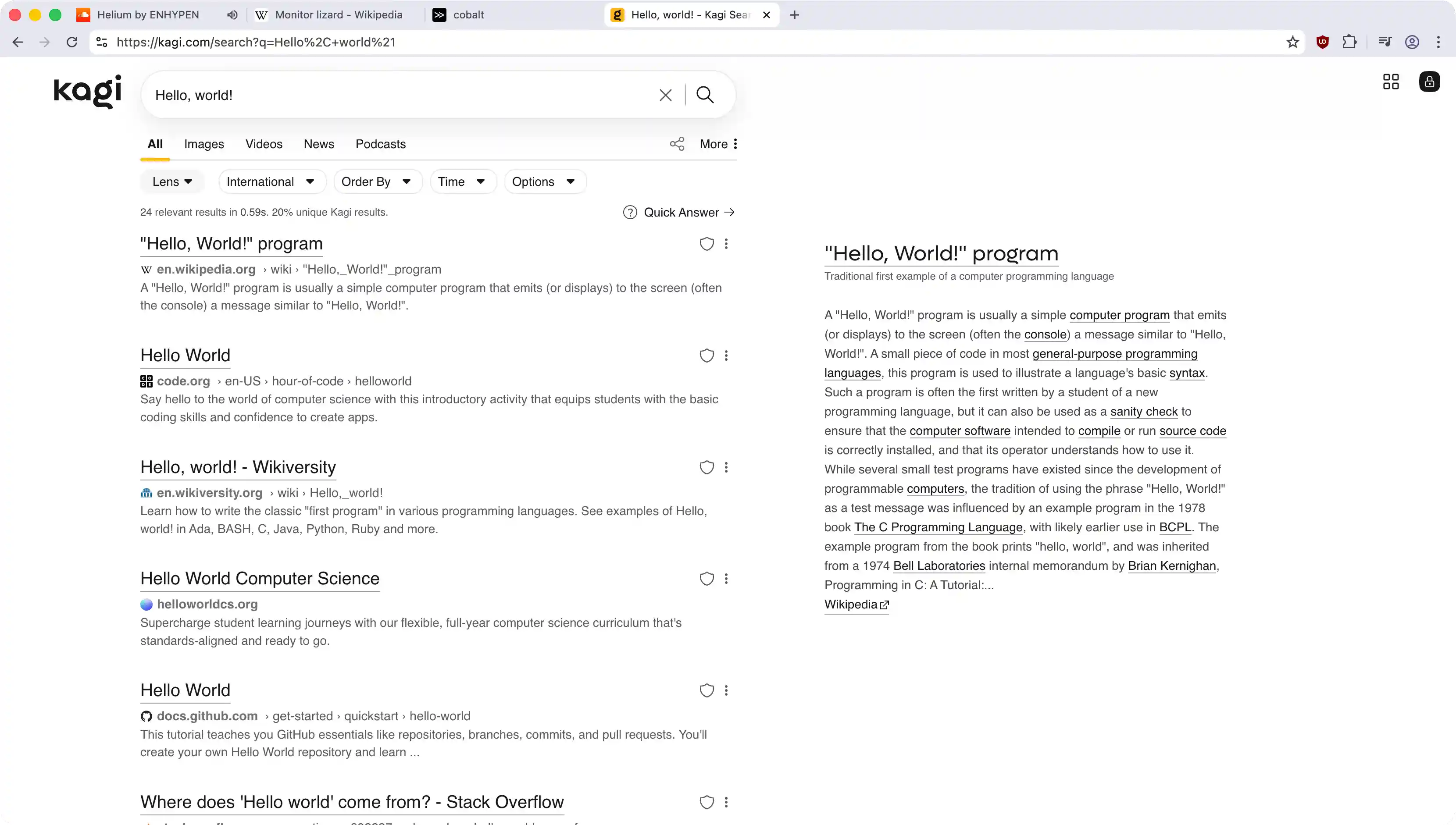The height and width of the screenshot is (825, 1456).
Task: Select the Hello, world! Kagi browser tab
Action: pos(680,15)
